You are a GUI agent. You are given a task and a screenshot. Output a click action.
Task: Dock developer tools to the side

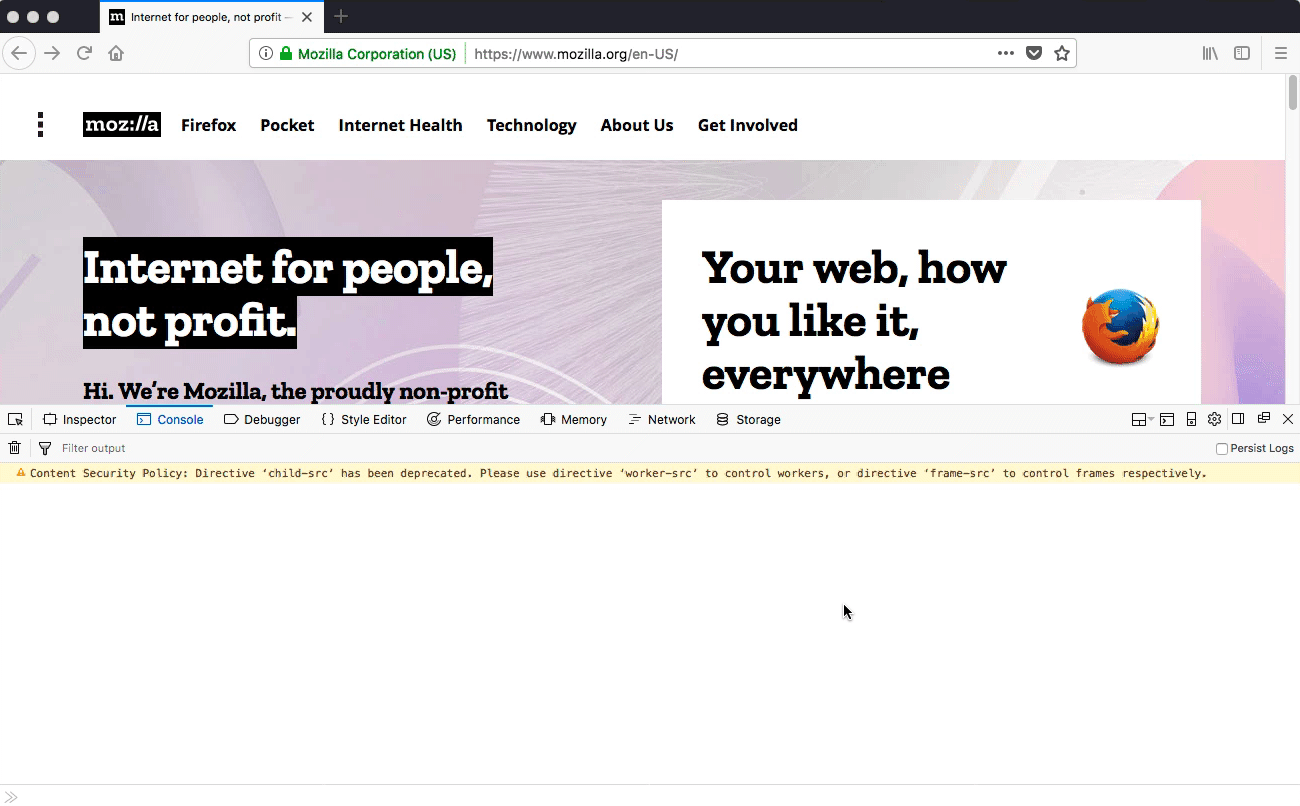pyautogui.click(x=1238, y=419)
